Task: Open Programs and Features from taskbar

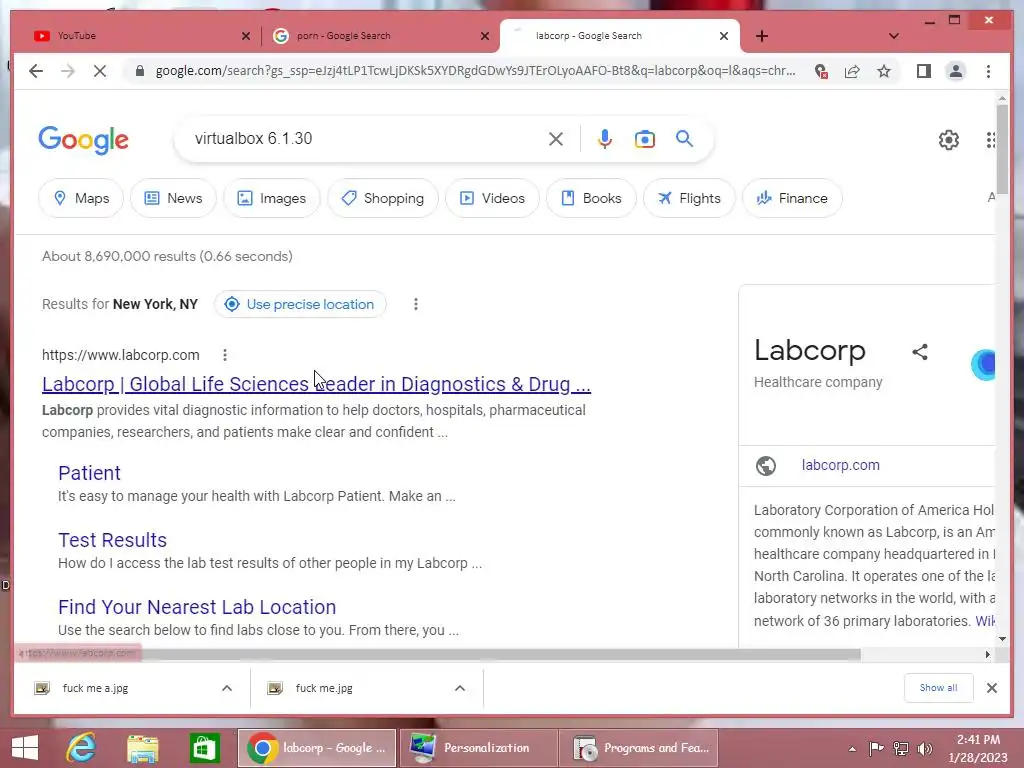Action: 640,748
